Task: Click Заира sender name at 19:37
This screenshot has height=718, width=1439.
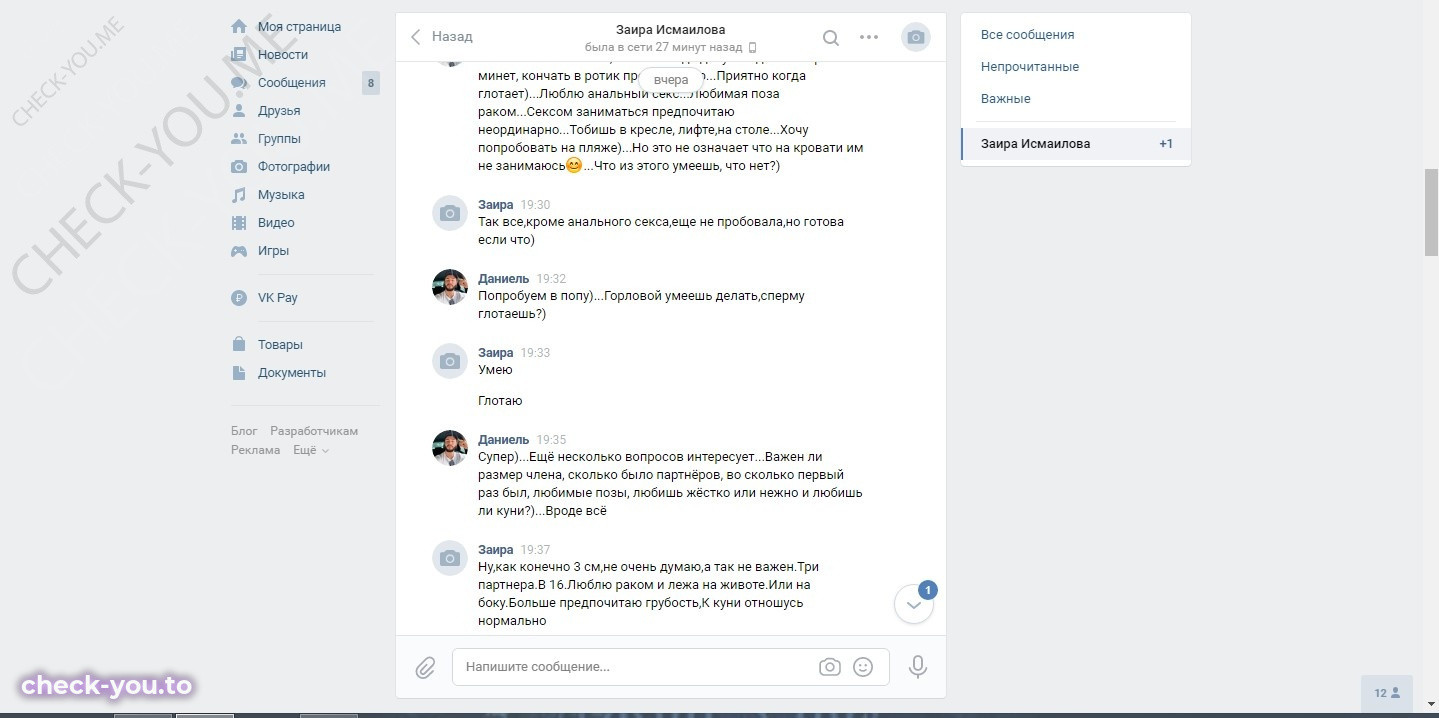Action: pos(496,550)
